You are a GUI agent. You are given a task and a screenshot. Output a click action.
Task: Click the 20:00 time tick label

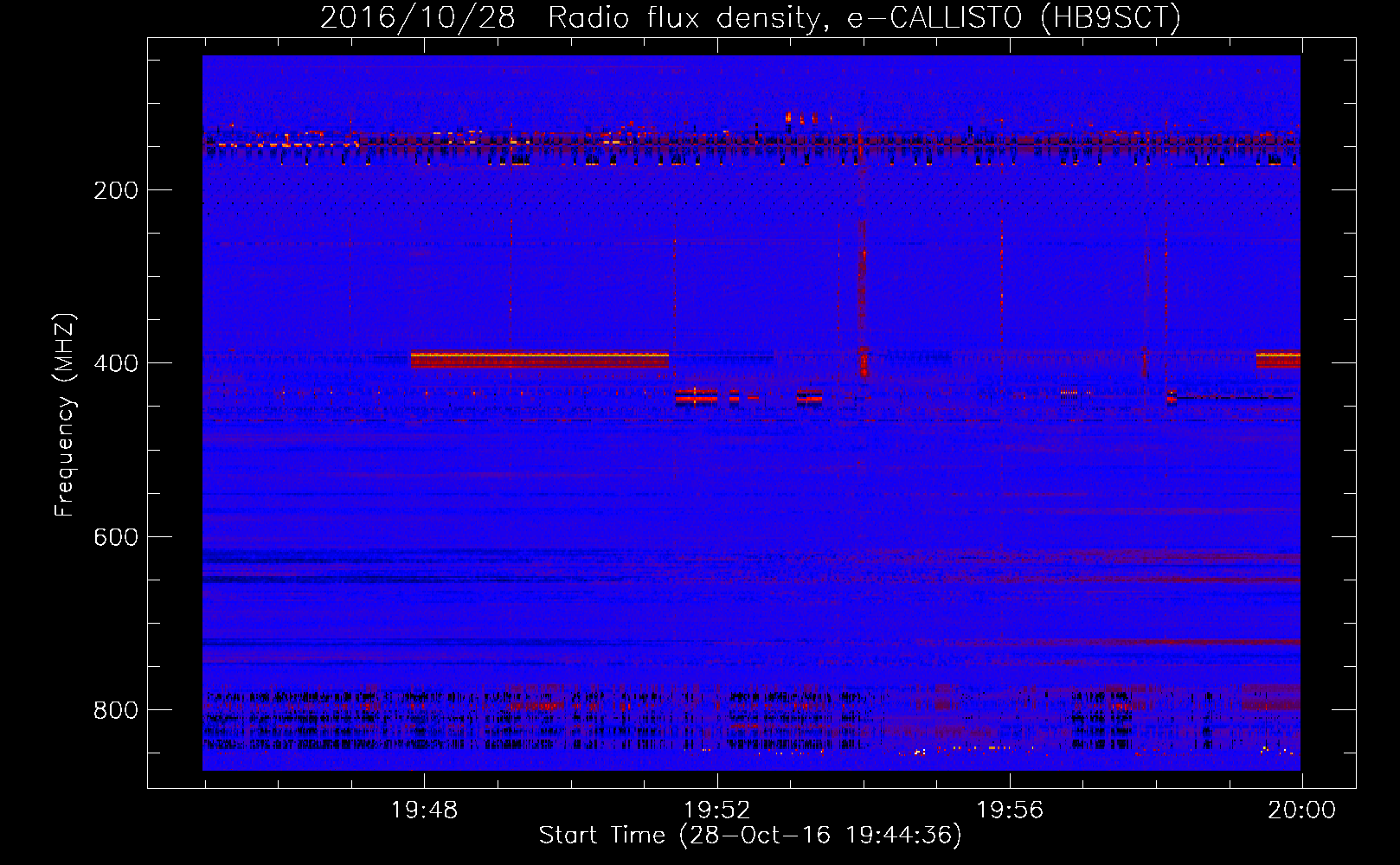pos(1301,811)
